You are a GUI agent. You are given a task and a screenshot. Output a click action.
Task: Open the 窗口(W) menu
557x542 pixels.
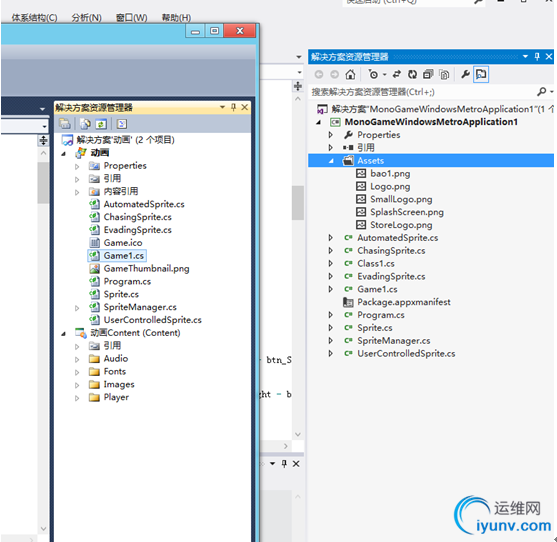(131, 18)
